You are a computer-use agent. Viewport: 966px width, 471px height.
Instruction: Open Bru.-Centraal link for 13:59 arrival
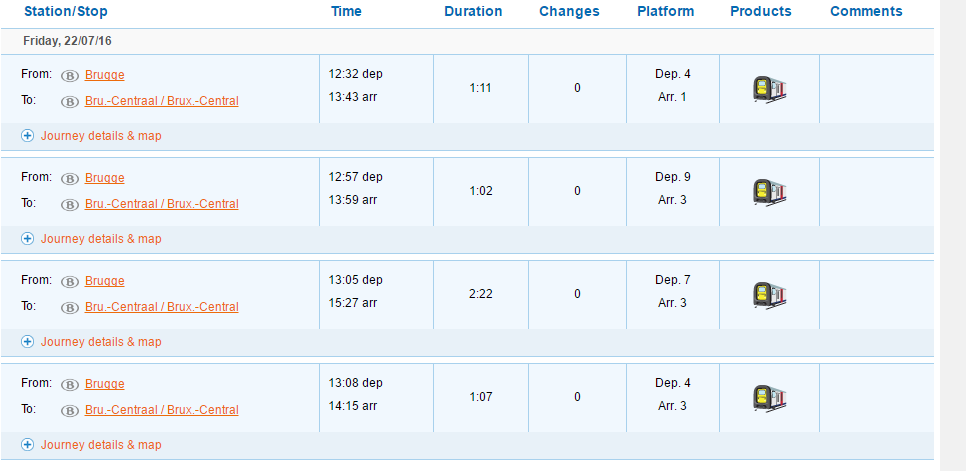[x=161, y=204]
